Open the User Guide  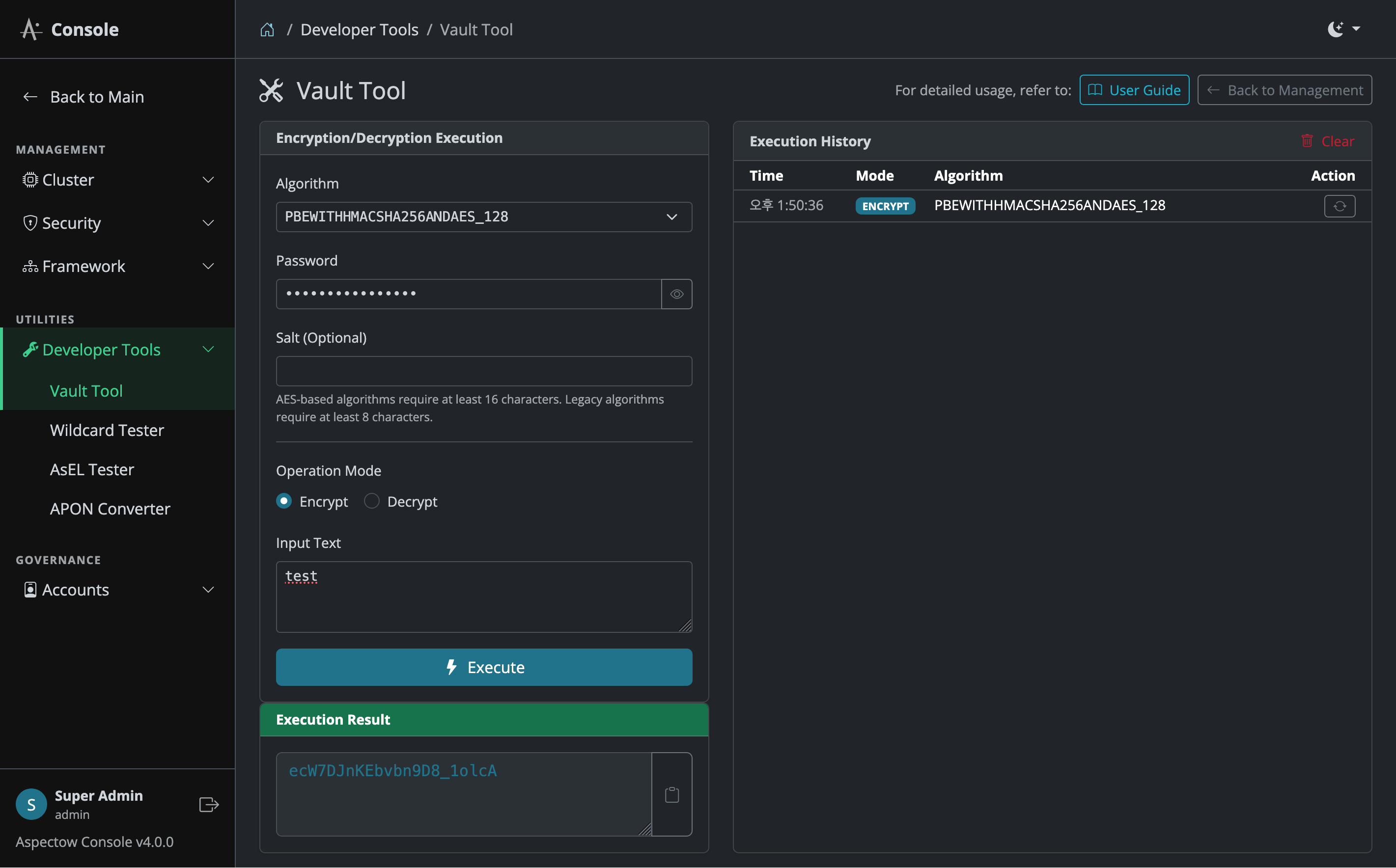[1134, 90]
